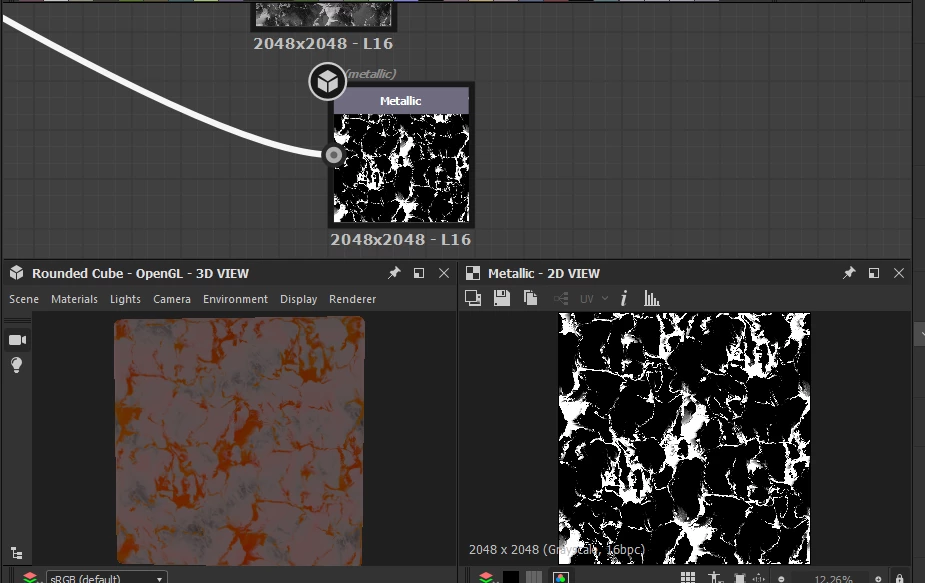Image resolution: width=925 pixels, height=583 pixels.
Task: Pin the Metallic 2D View panel
Action: pyautogui.click(x=848, y=273)
